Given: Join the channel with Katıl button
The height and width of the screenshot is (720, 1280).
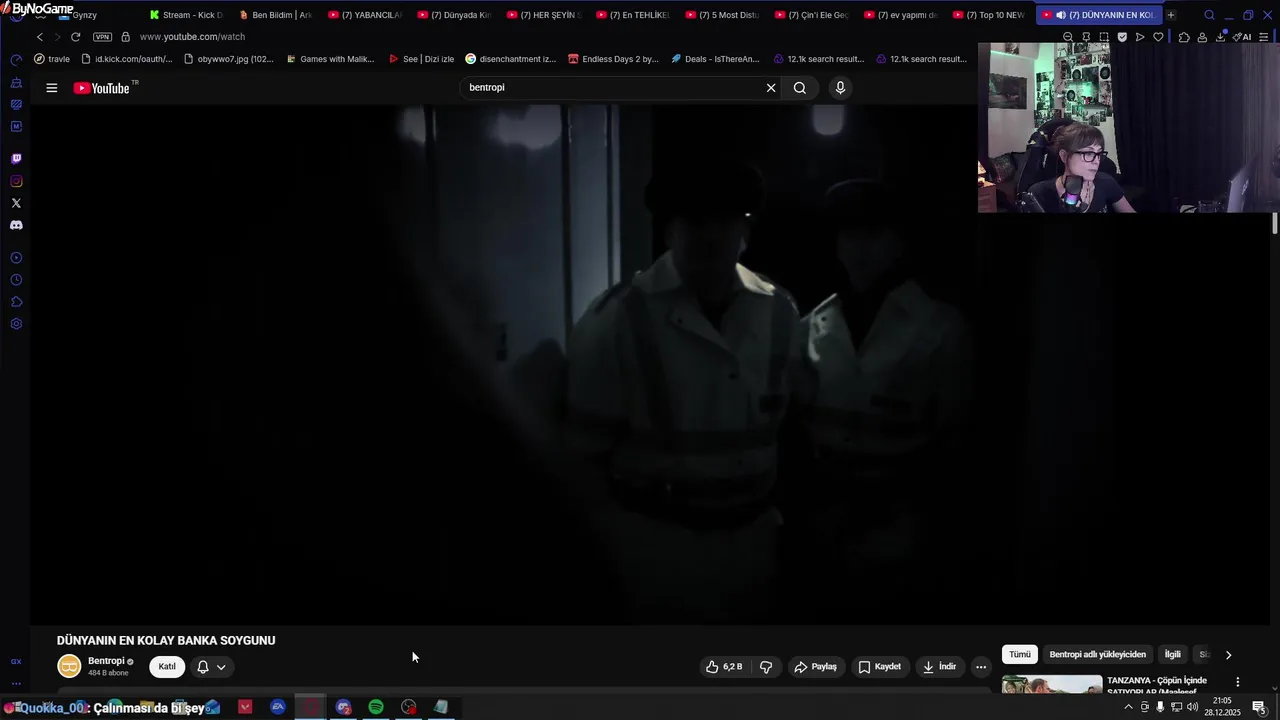Looking at the screenshot, I should tap(167, 667).
